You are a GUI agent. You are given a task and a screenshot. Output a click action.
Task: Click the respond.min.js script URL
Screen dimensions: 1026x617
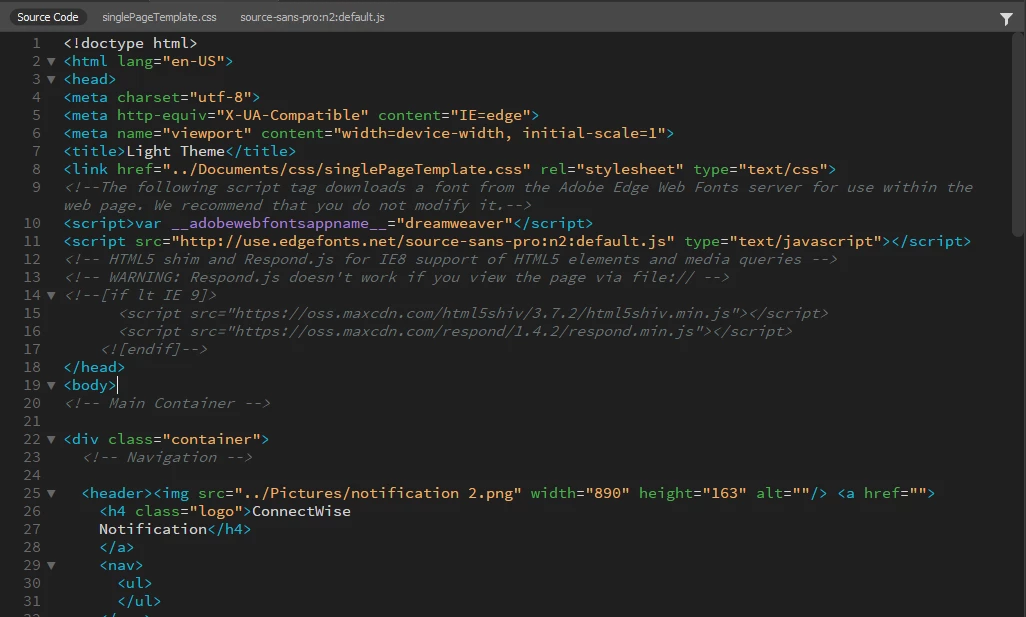[469, 331]
